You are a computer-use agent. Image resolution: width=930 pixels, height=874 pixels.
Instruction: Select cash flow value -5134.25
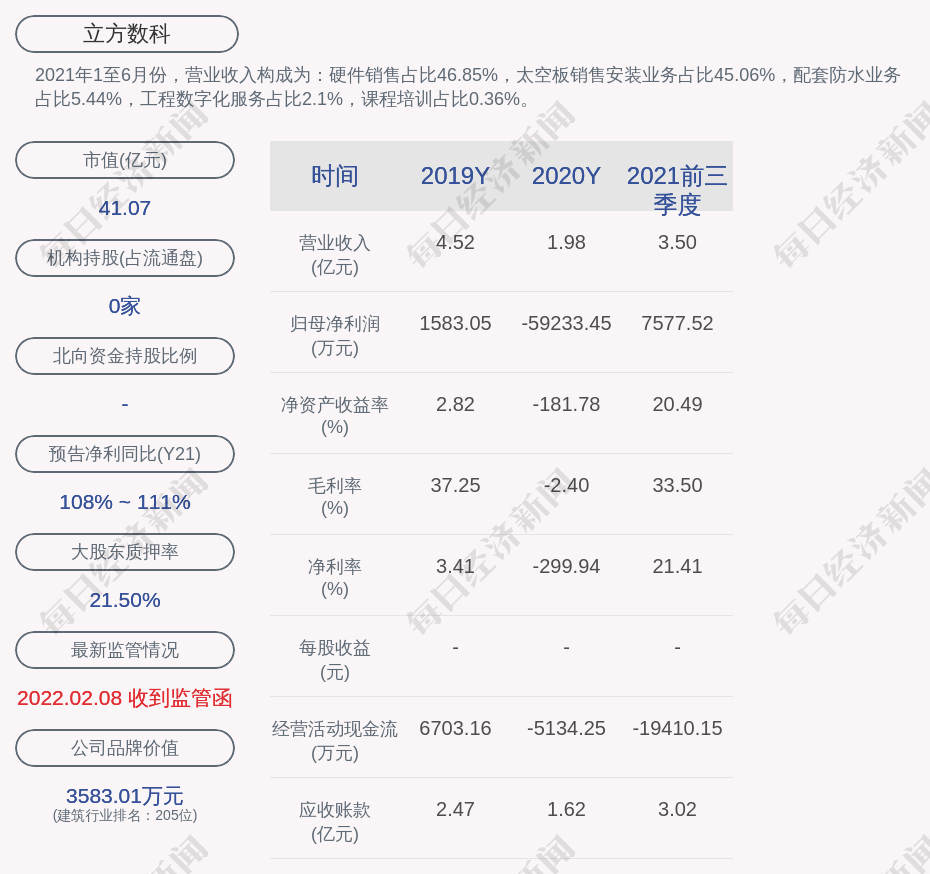[566, 729]
